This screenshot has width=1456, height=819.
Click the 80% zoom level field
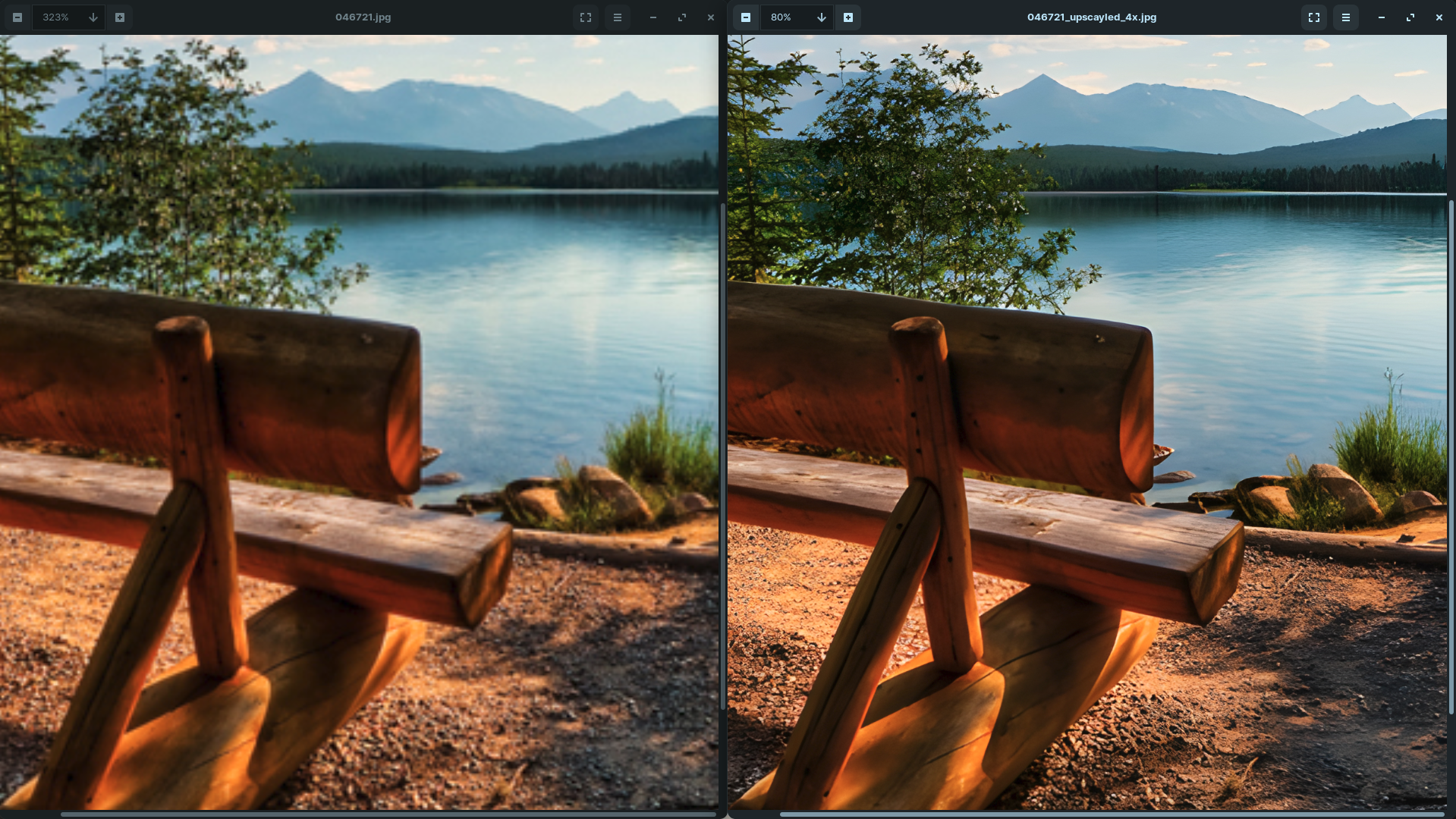[781, 17]
